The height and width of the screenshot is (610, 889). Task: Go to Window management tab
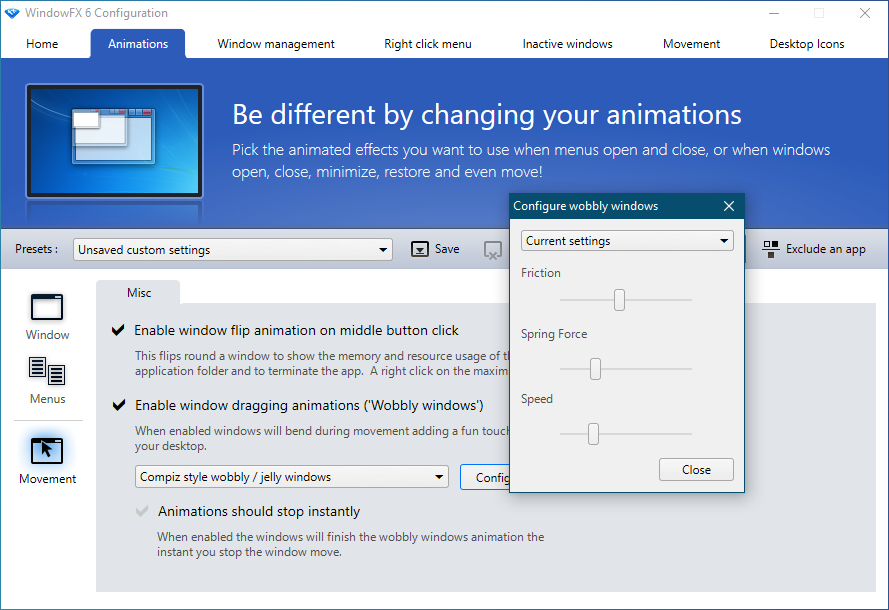276,44
